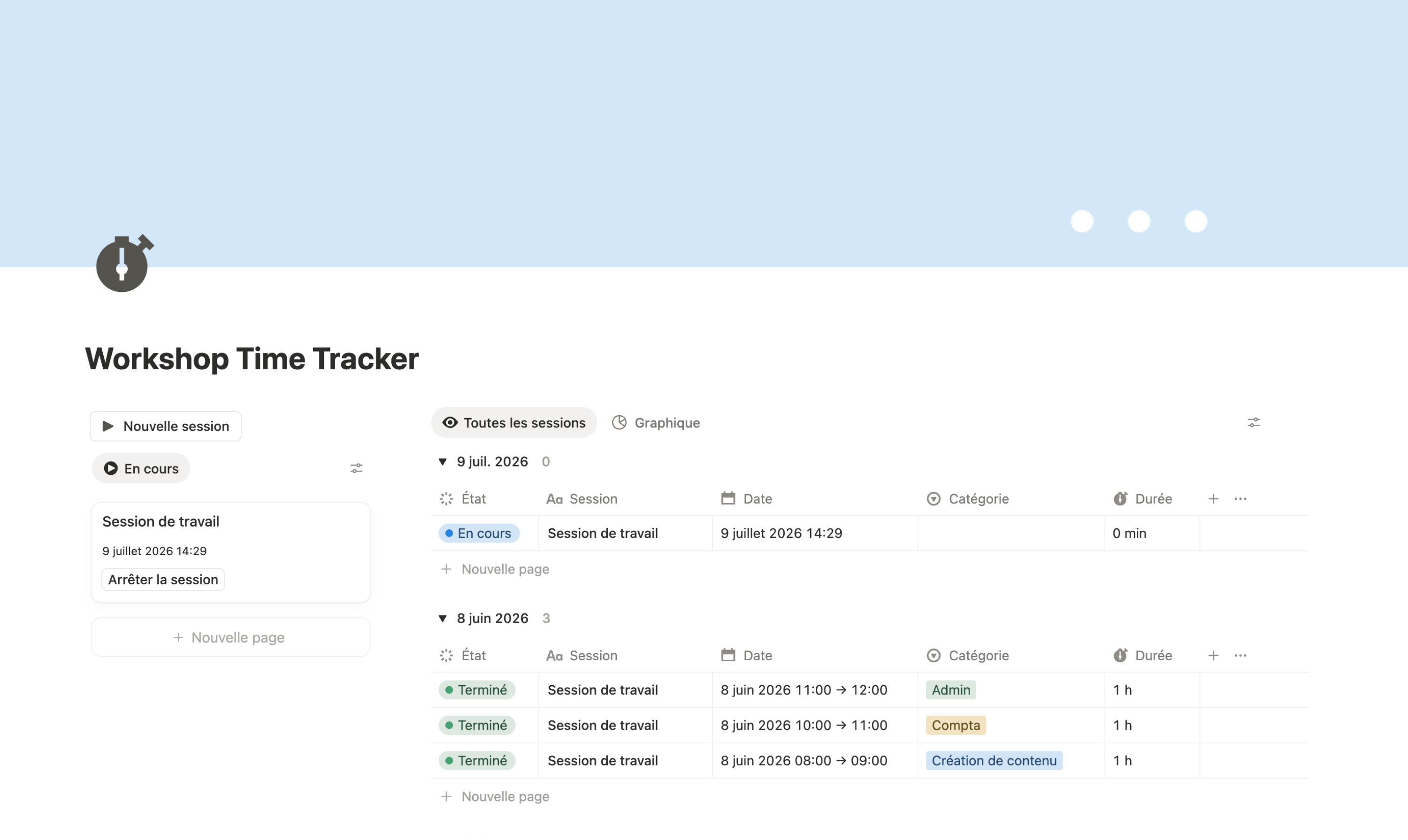Click Terminé status in the Compta row
The image size is (1408, 840).
click(x=477, y=725)
